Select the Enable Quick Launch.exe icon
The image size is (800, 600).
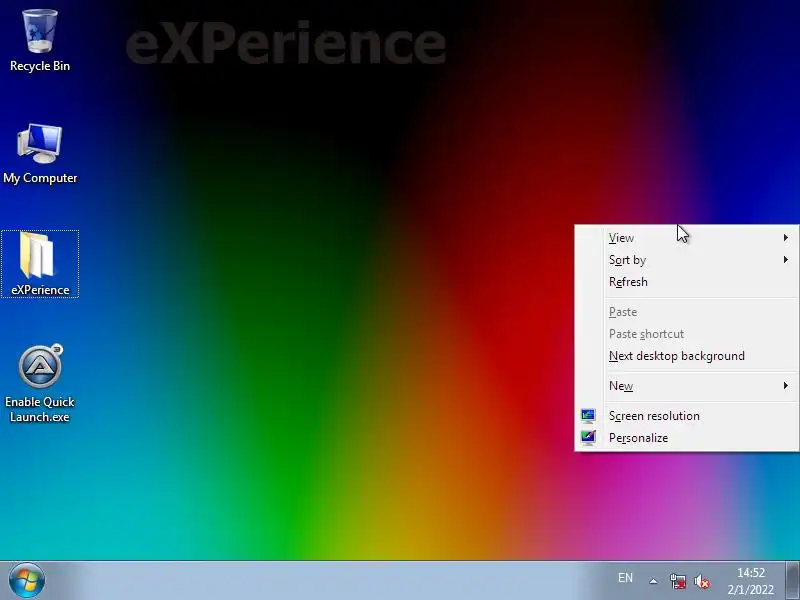tap(40, 384)
